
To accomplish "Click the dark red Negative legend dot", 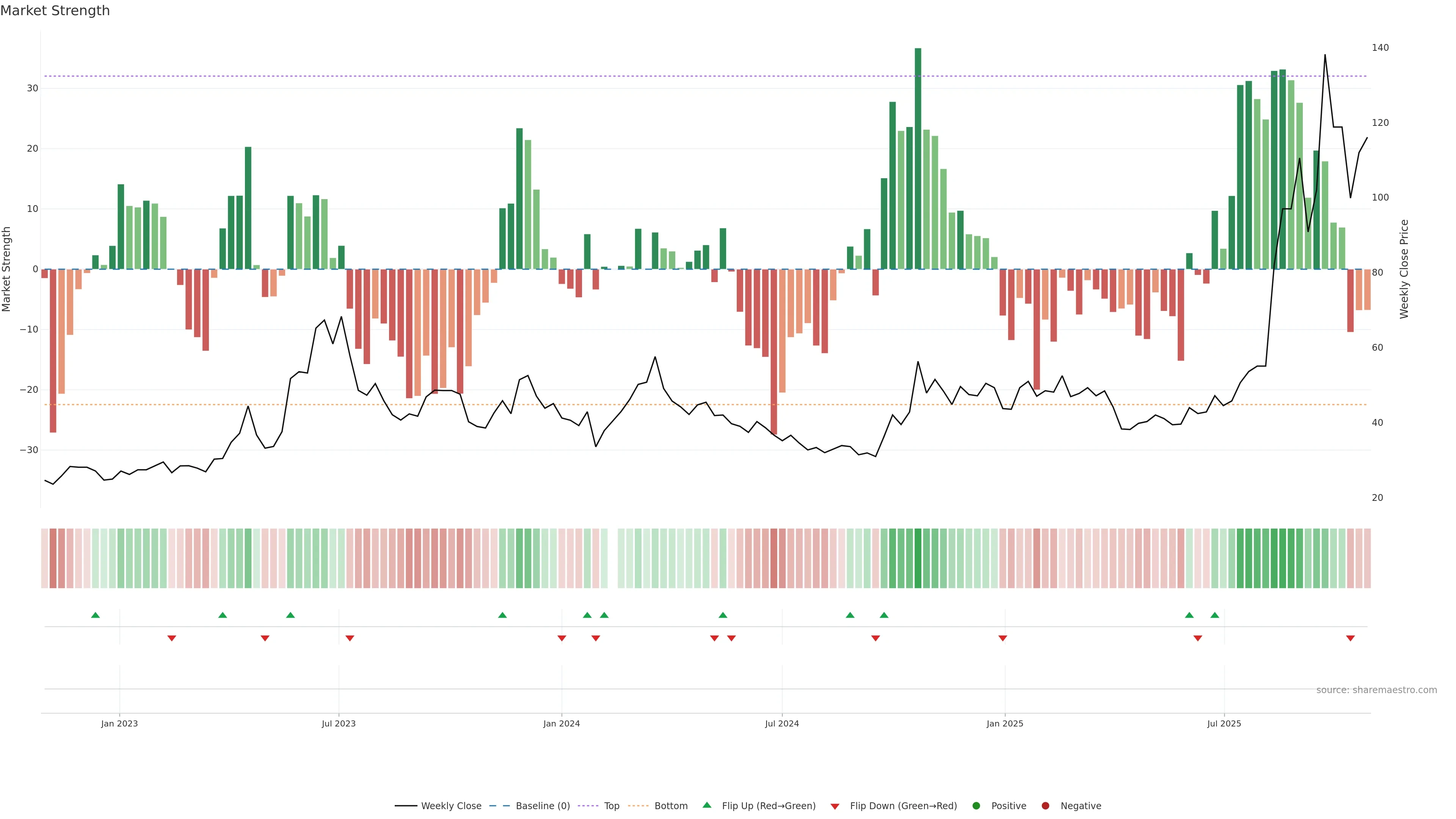I will pyautogui.click(x=1045, y=805).
